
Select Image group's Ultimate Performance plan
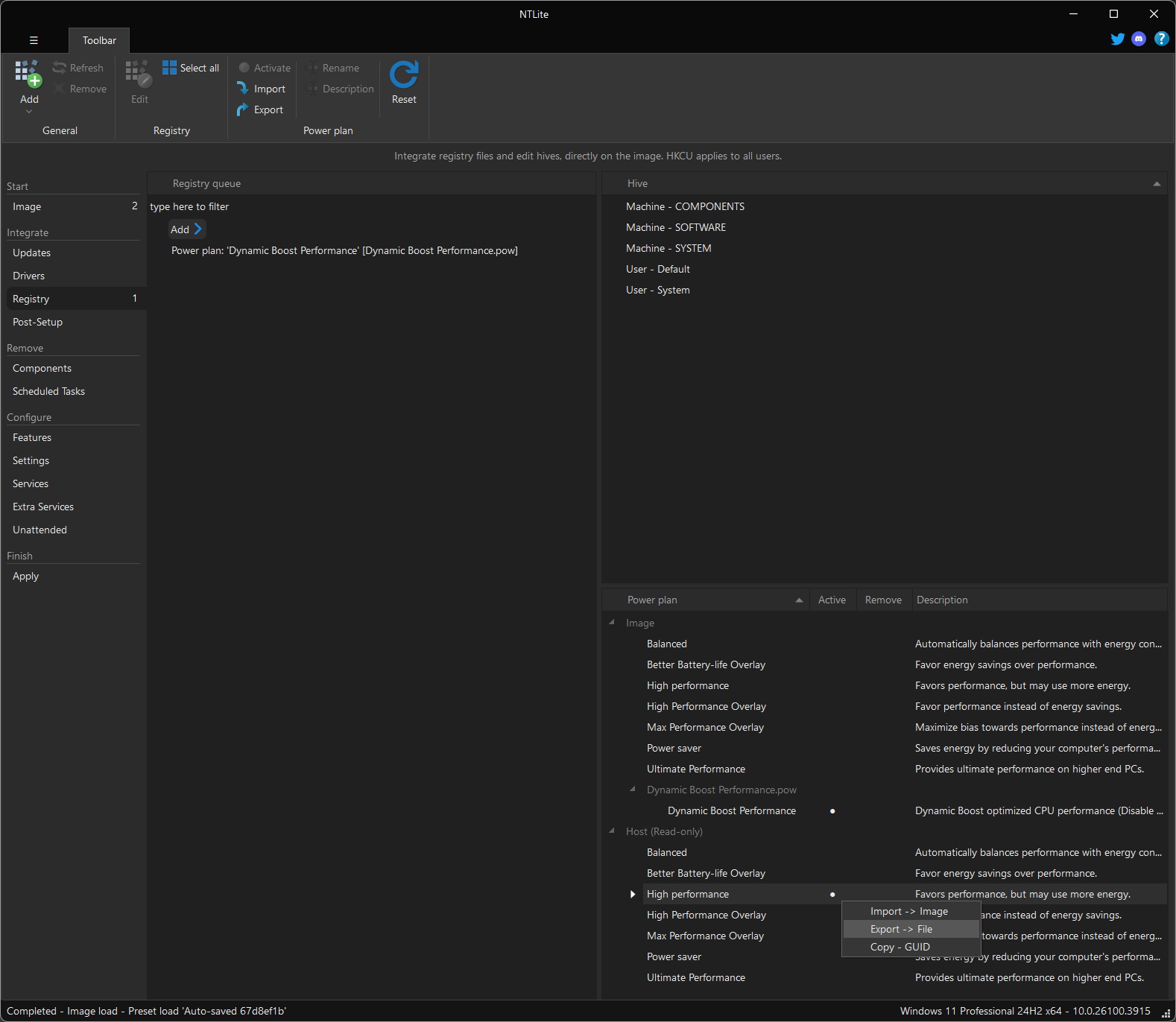click(x=696, y=769)
